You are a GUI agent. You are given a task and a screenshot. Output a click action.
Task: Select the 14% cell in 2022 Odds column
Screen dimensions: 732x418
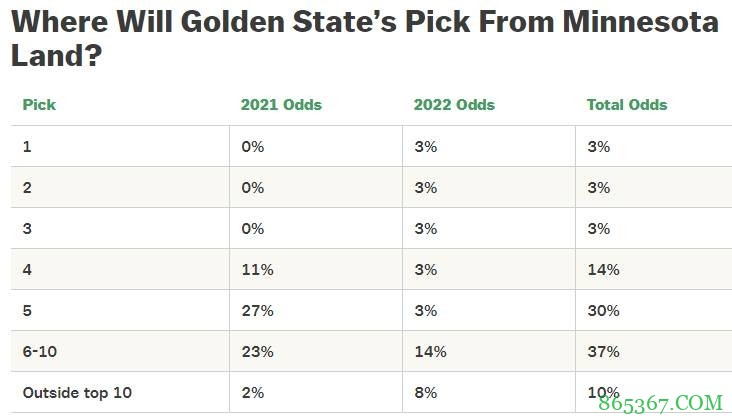point(430,352)
